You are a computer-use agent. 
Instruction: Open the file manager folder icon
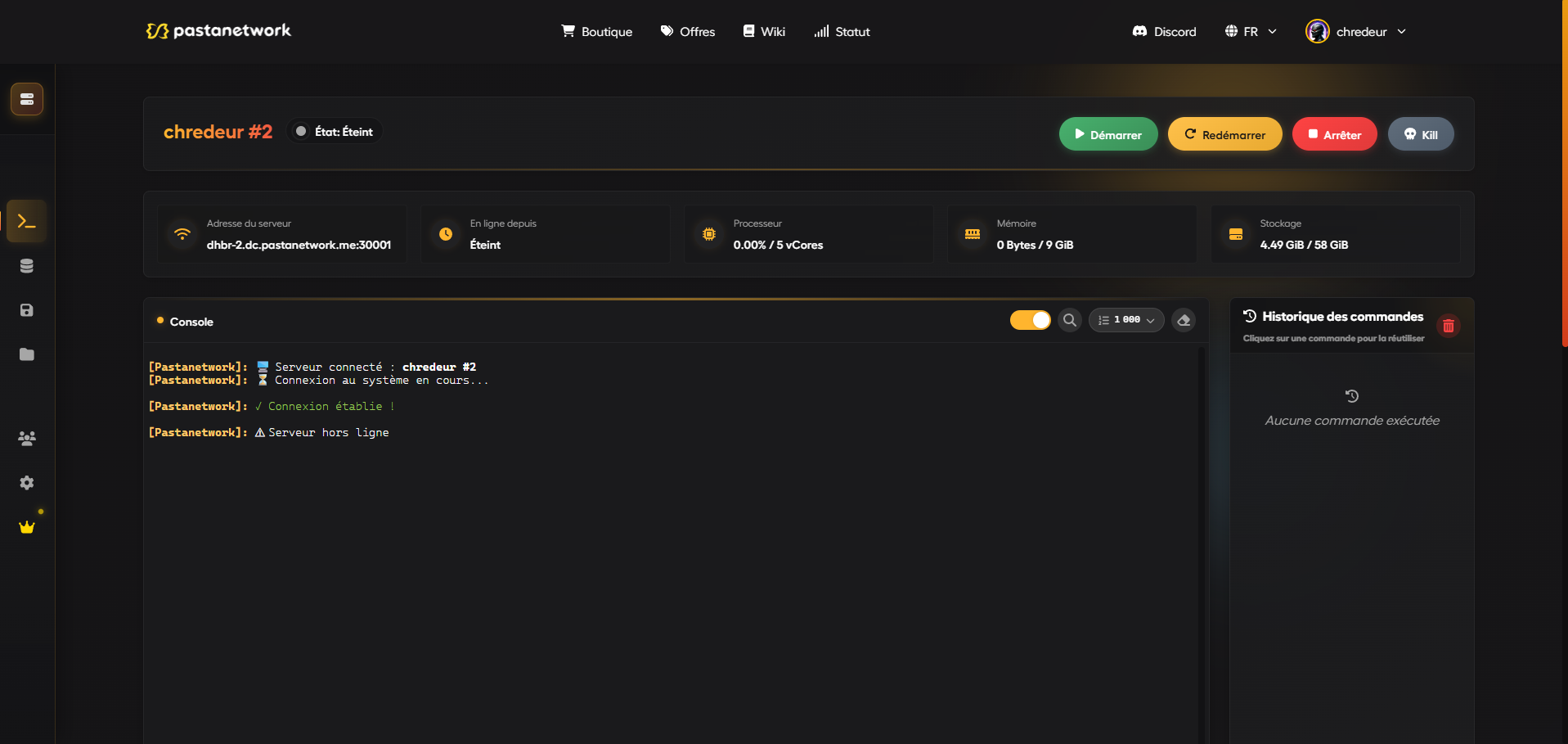[27, 354]
